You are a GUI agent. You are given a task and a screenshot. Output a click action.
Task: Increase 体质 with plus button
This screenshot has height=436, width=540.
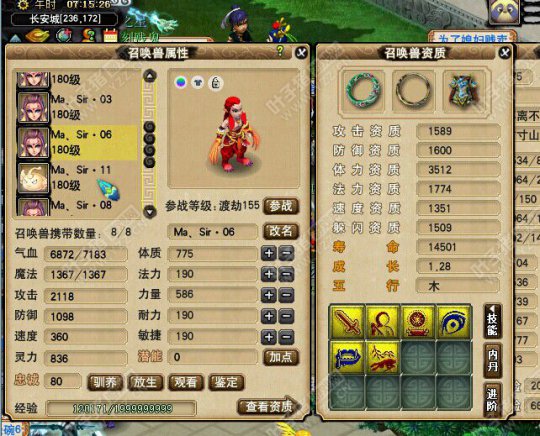269,254
